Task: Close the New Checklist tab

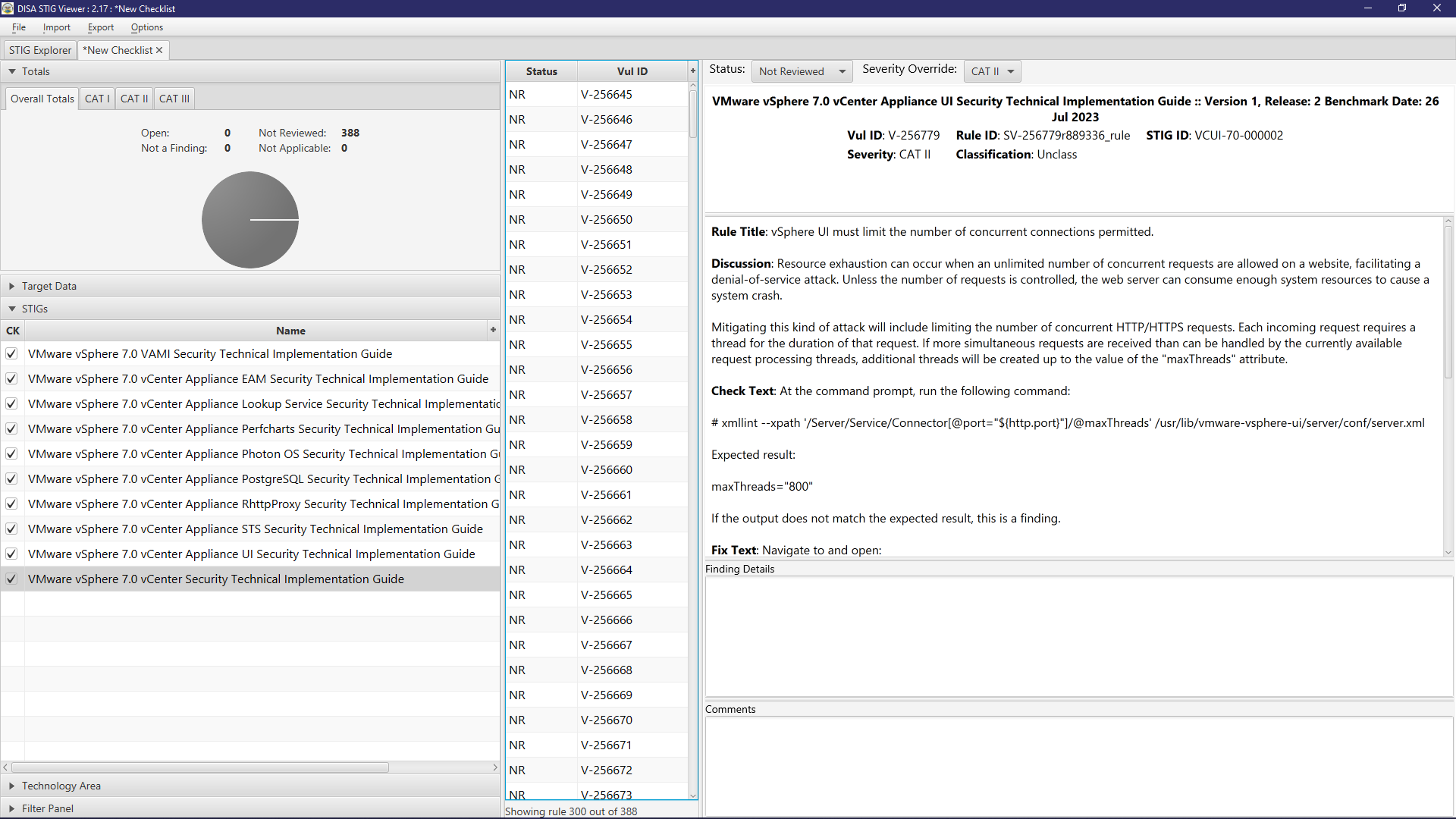Action: click(159, 50)
